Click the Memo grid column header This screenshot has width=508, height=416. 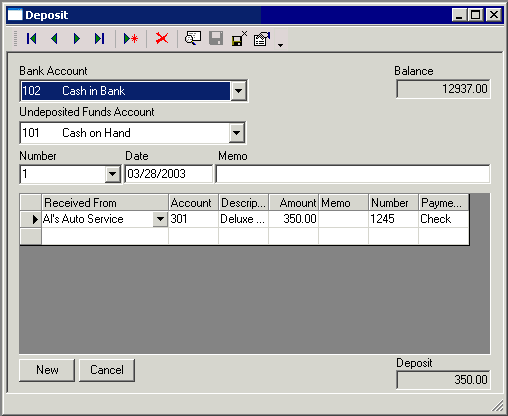coord(343,203)
